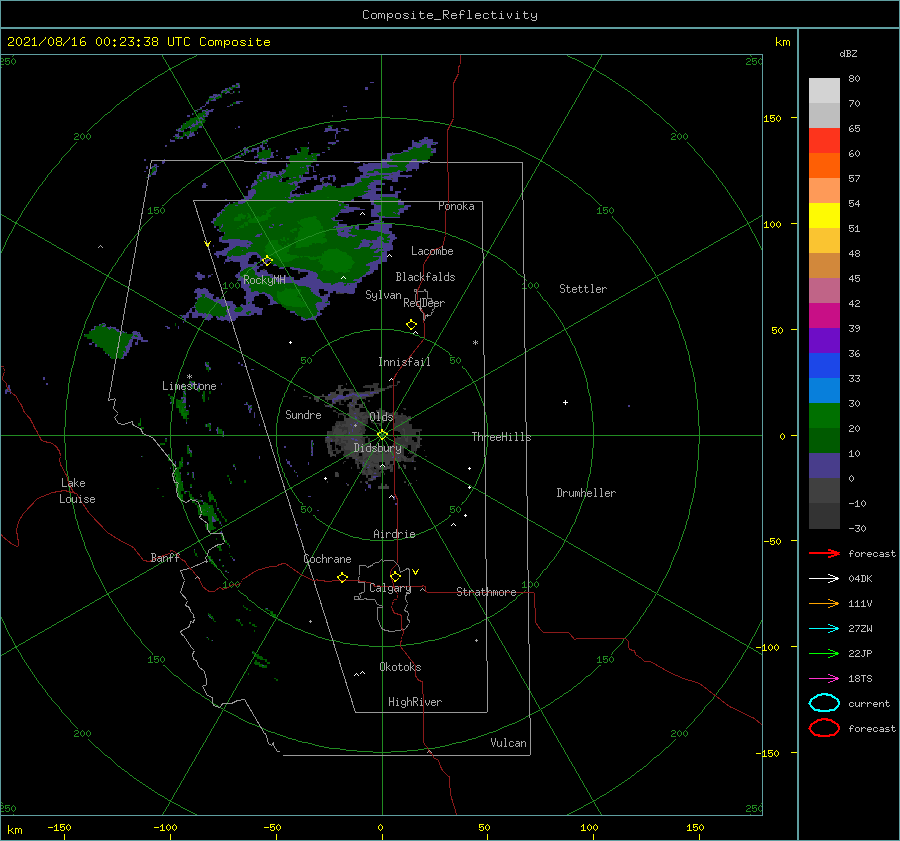900x841 pixels.
Task: Click the Ponoka label
Action: [x=456, y=206]
